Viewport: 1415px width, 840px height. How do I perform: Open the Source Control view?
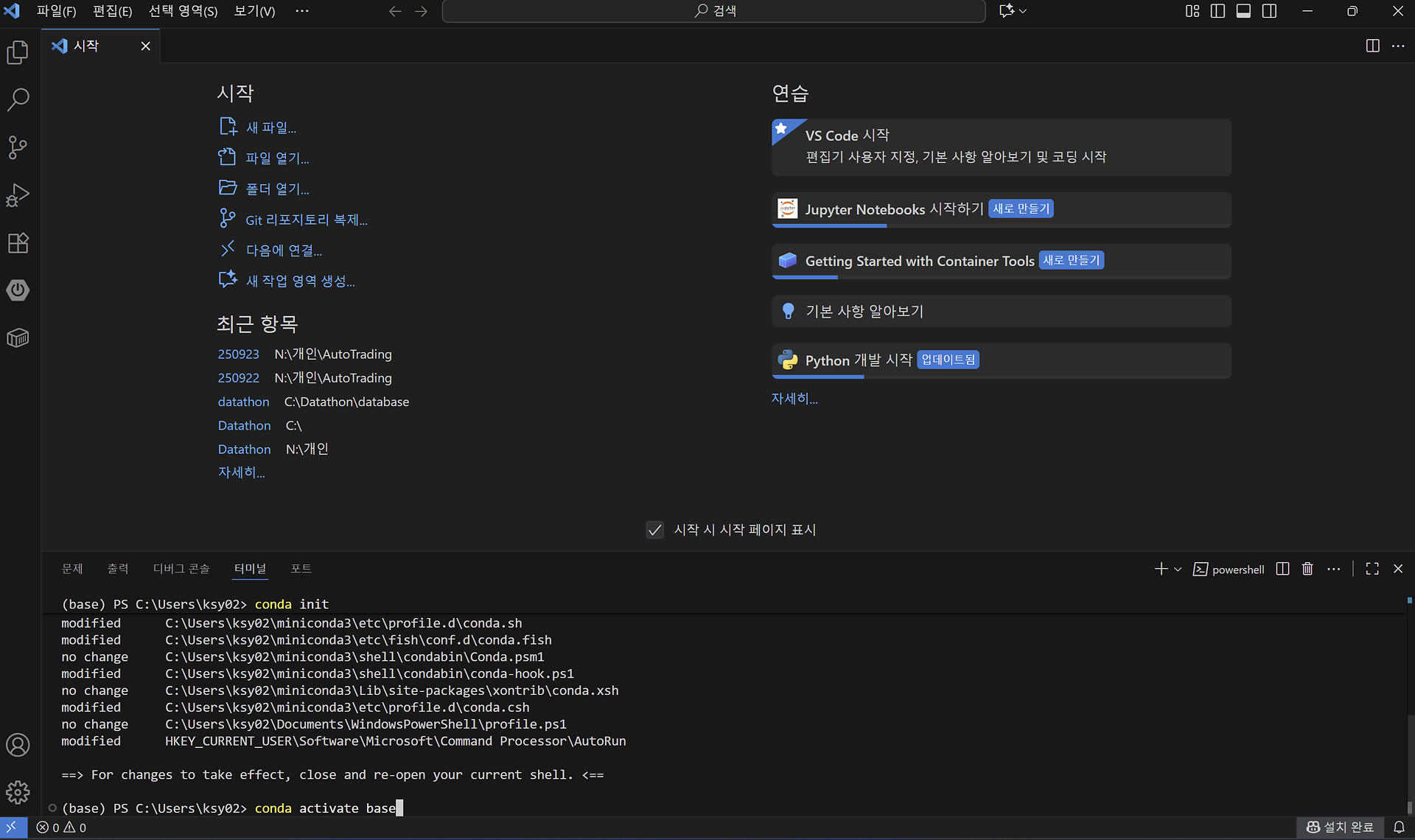[18, 147]
